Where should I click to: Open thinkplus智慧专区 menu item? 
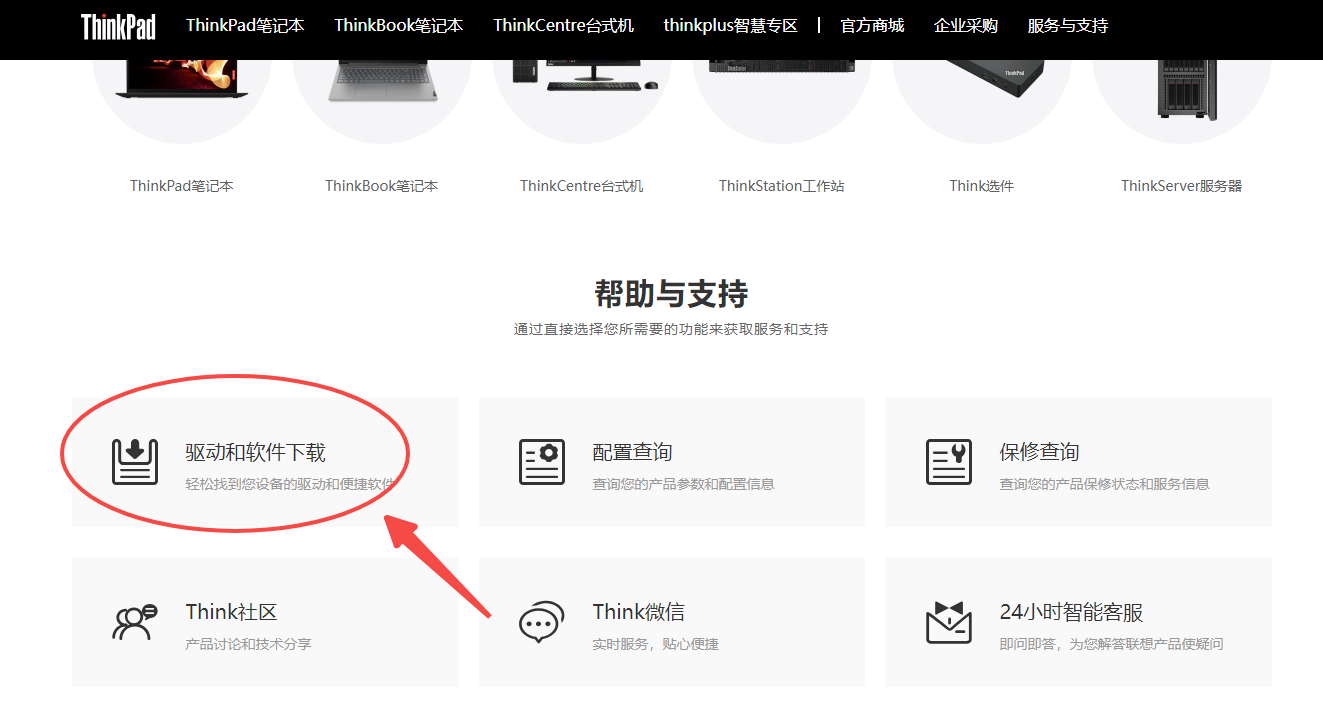coord(730,26)
